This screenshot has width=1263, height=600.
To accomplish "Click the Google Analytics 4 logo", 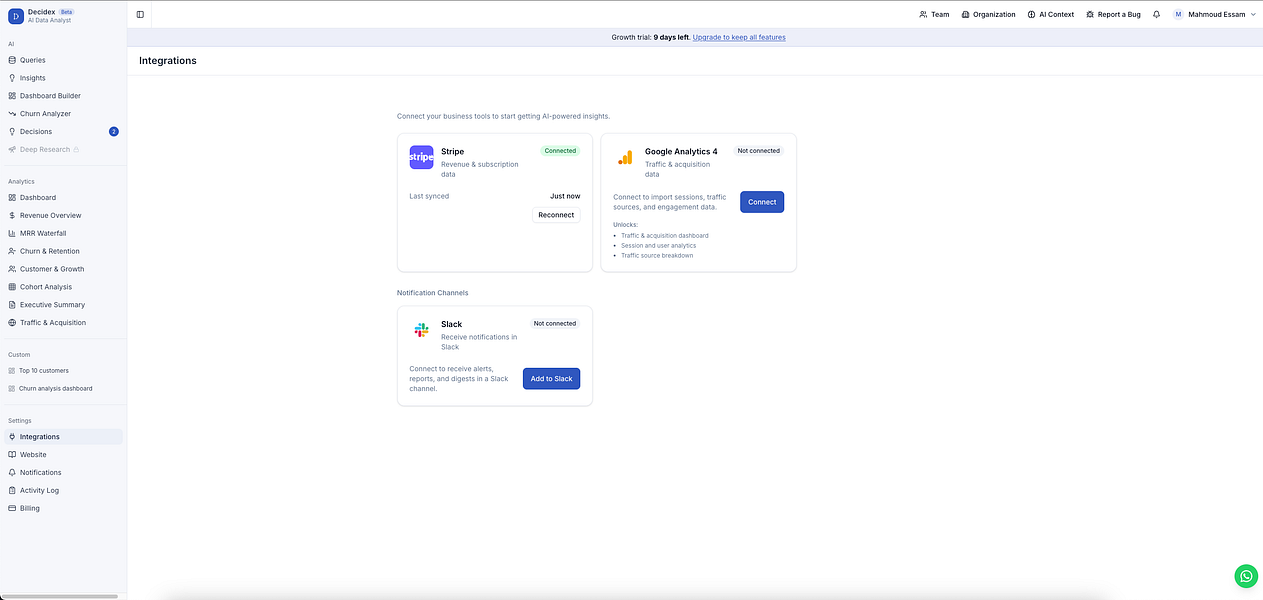I will click(x=625, y=157).
